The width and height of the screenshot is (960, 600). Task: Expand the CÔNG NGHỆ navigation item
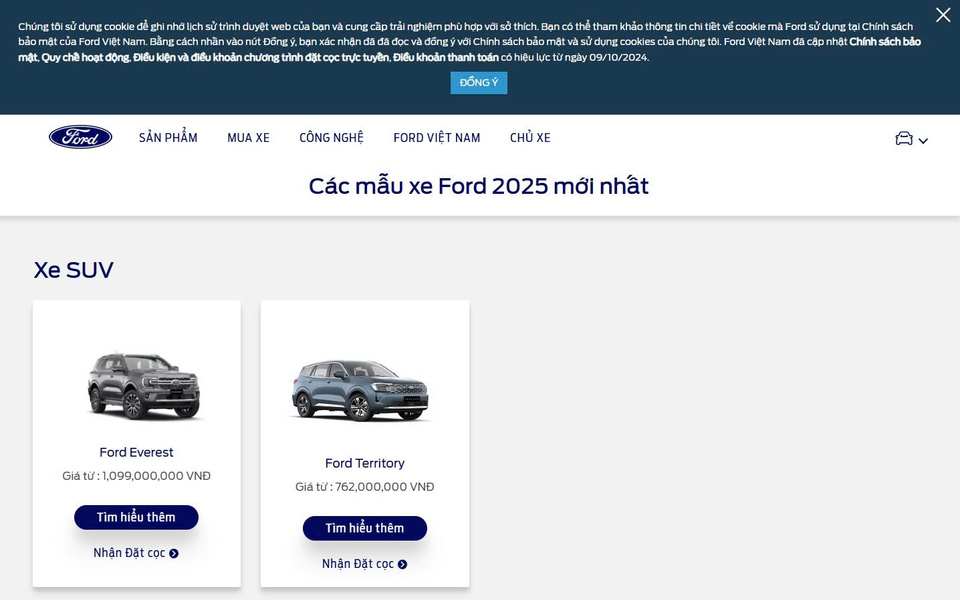click(331, 138)
